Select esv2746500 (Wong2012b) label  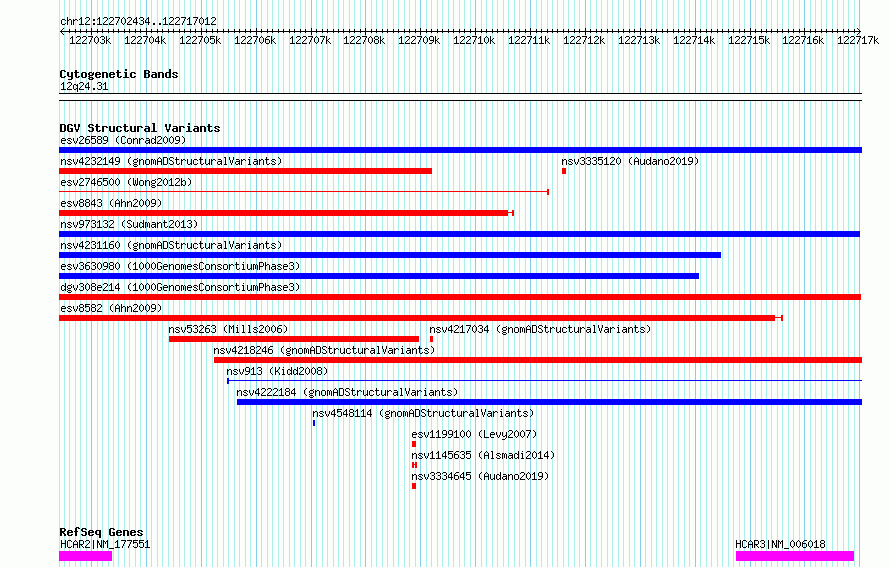click(x=126, y=182)
